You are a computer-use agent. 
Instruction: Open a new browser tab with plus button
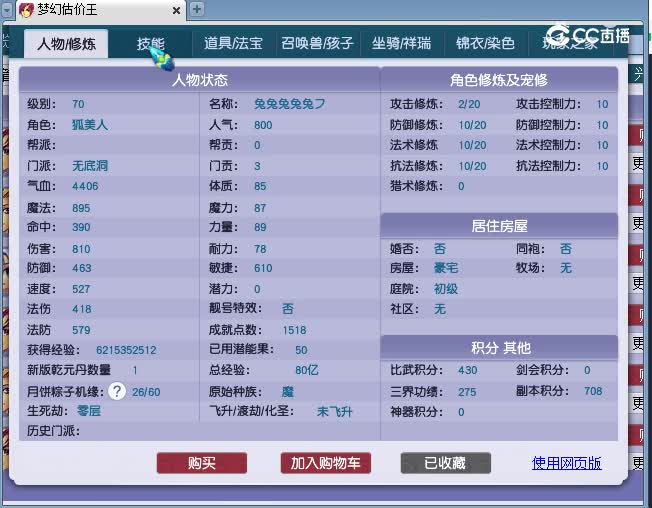197,9
